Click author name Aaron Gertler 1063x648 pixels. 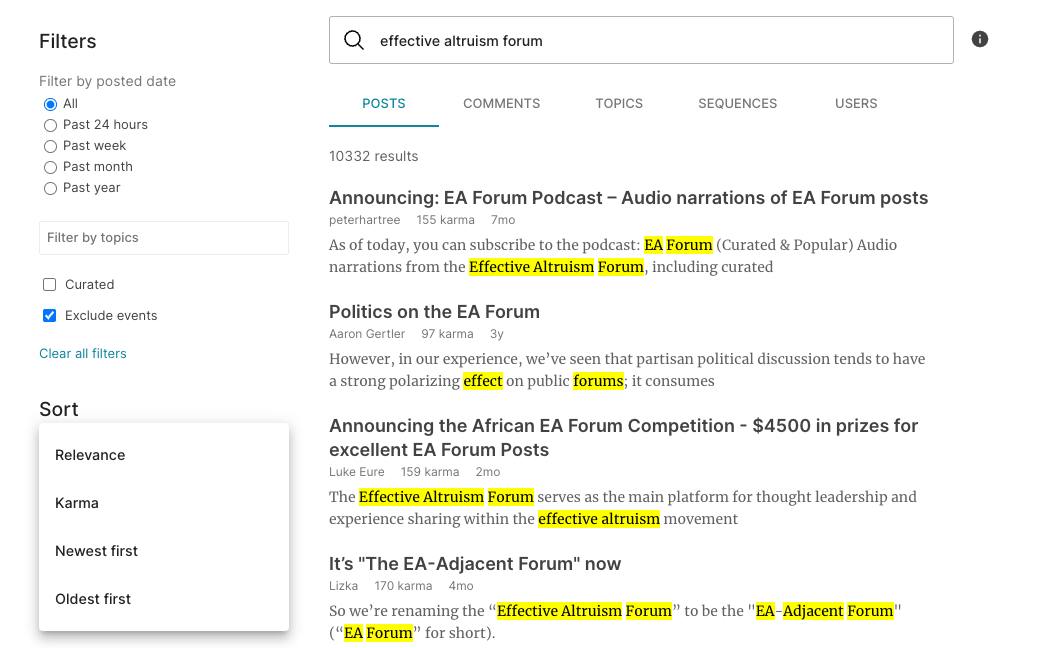[x=367, y=334]
